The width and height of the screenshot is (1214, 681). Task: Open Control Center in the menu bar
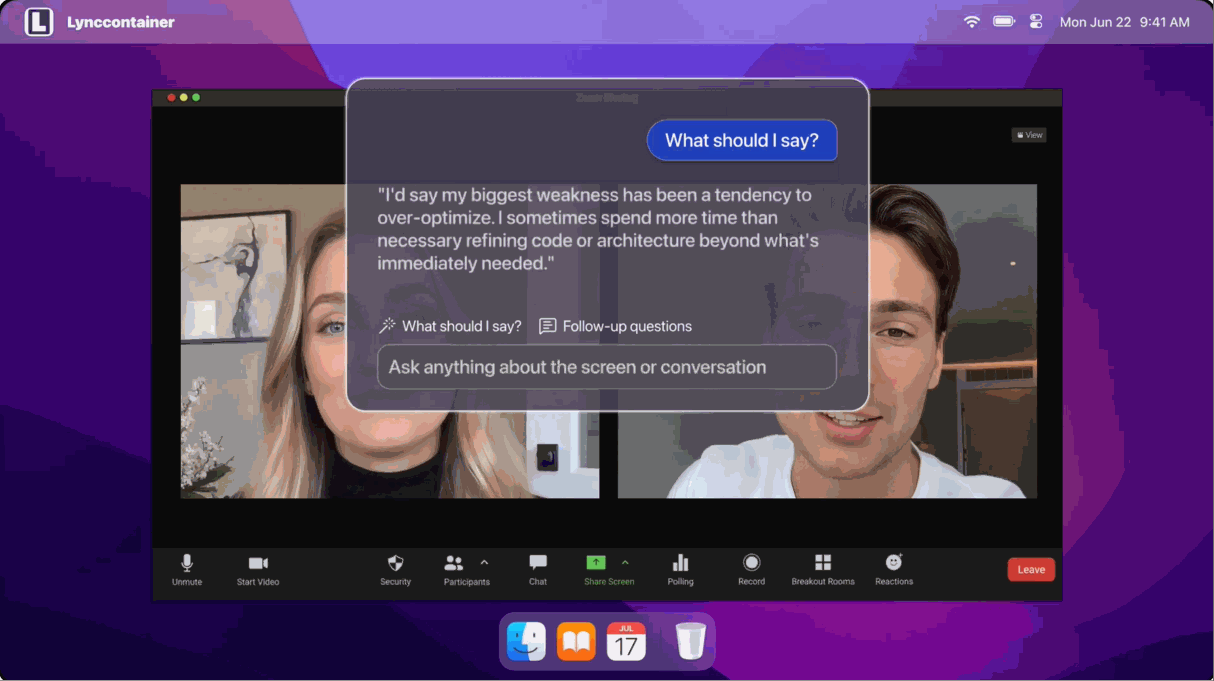(x=1036, y=22)
